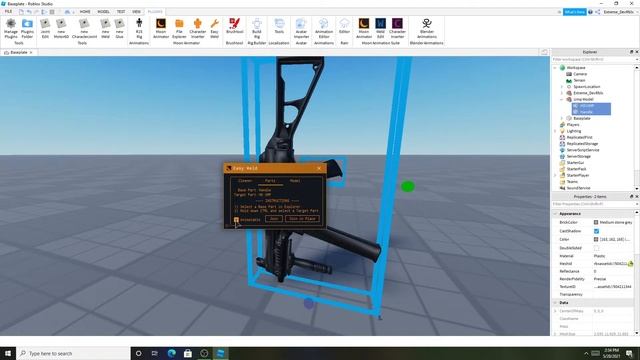Expand the Extreme_DevRblx node
The image size is (640, 360).
click(562, 93)
